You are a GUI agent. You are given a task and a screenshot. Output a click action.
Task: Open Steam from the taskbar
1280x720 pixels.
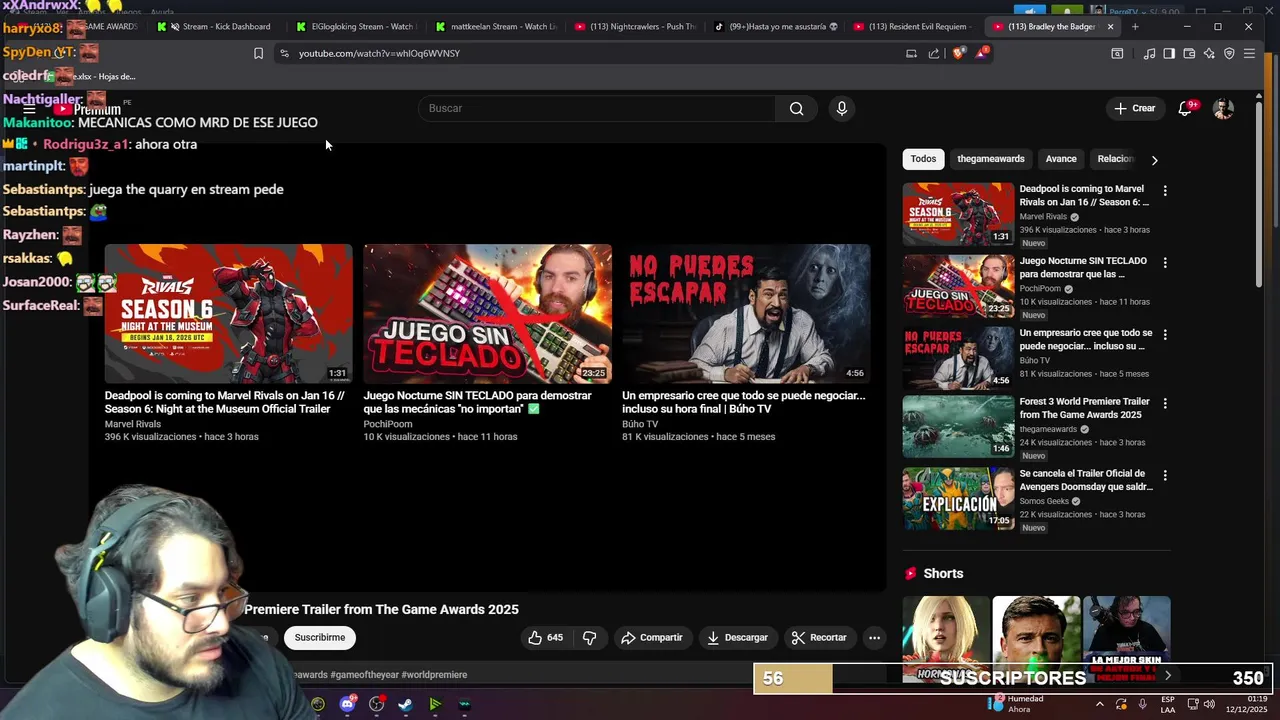(x=405, y=704)
